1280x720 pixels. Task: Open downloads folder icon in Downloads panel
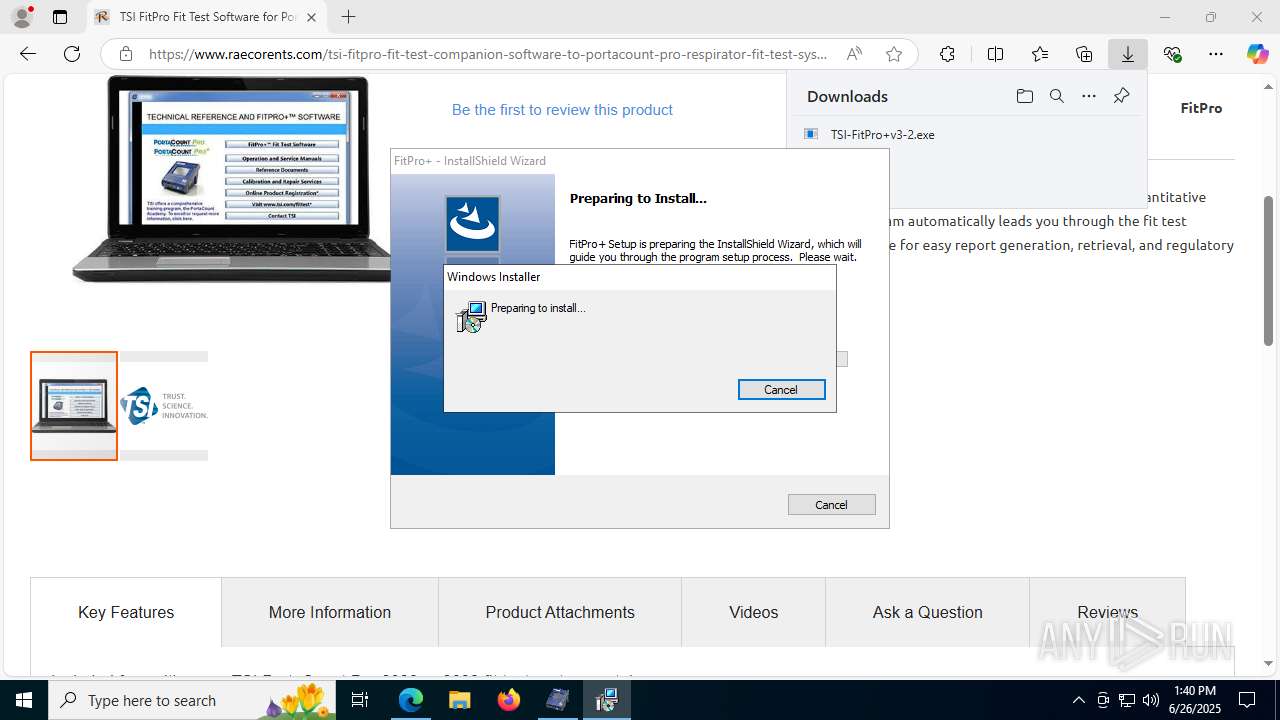pyautogui.click(x=1024, y=96)
